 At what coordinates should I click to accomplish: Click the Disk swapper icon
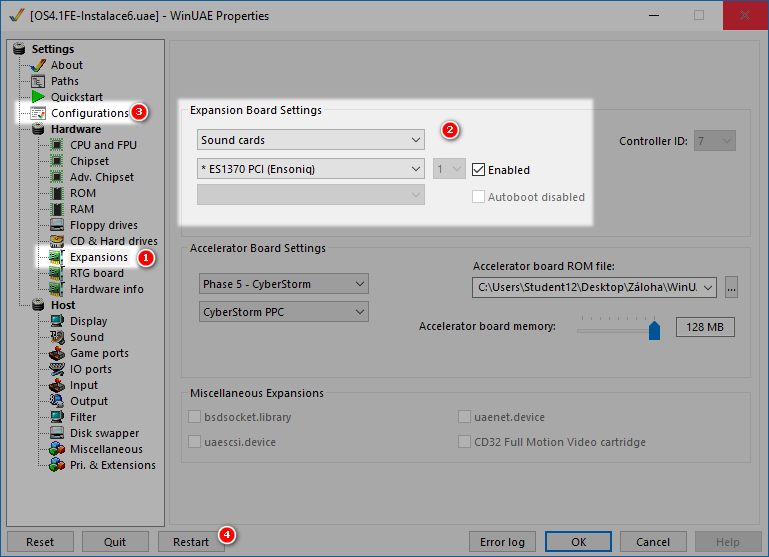coord(57,433)
